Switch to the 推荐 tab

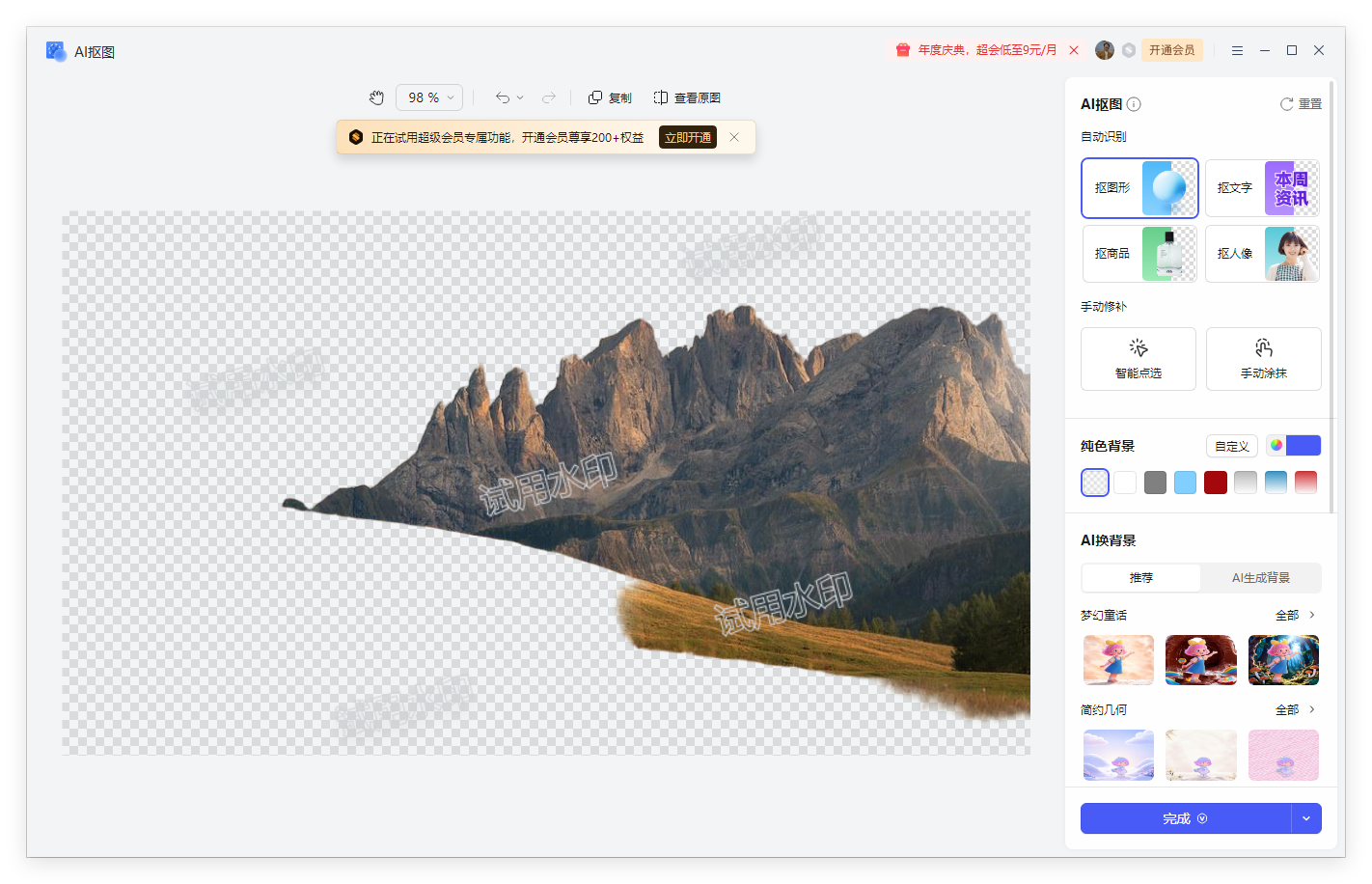click(1141, 578)
